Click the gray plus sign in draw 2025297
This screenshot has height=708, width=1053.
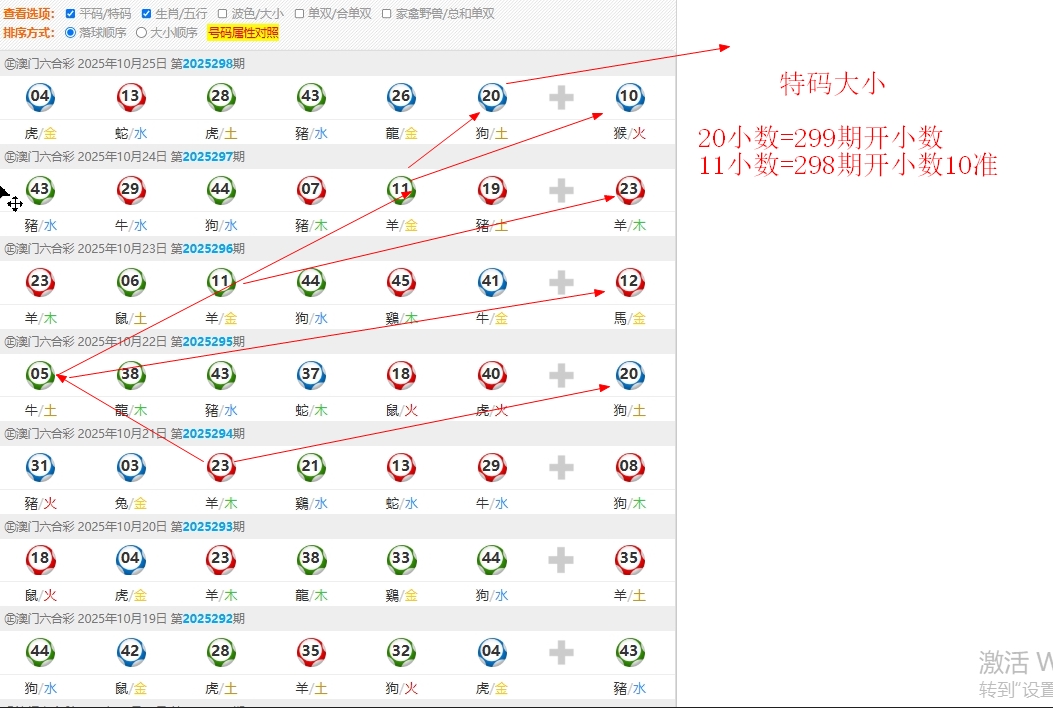point(562,190)
